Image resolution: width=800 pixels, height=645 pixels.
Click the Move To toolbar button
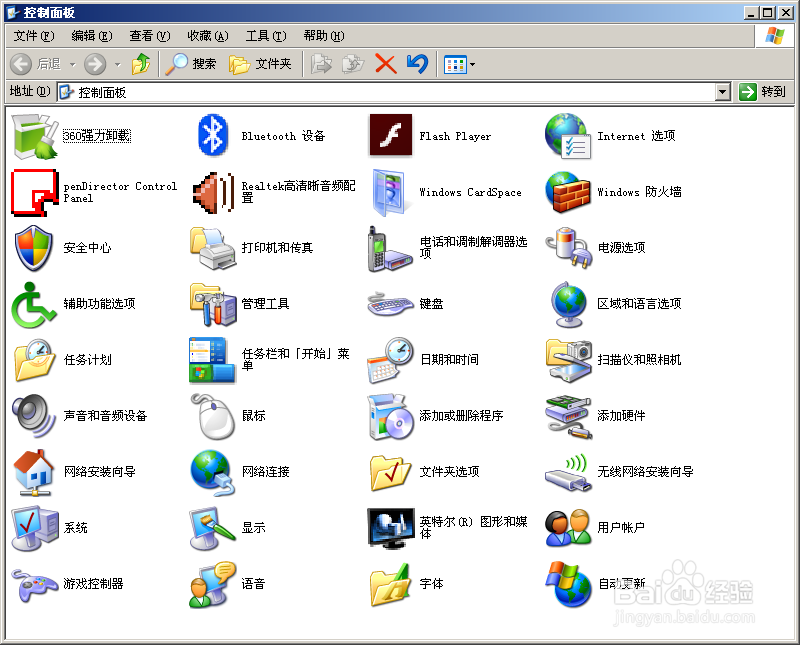click(x=321, y=64)
